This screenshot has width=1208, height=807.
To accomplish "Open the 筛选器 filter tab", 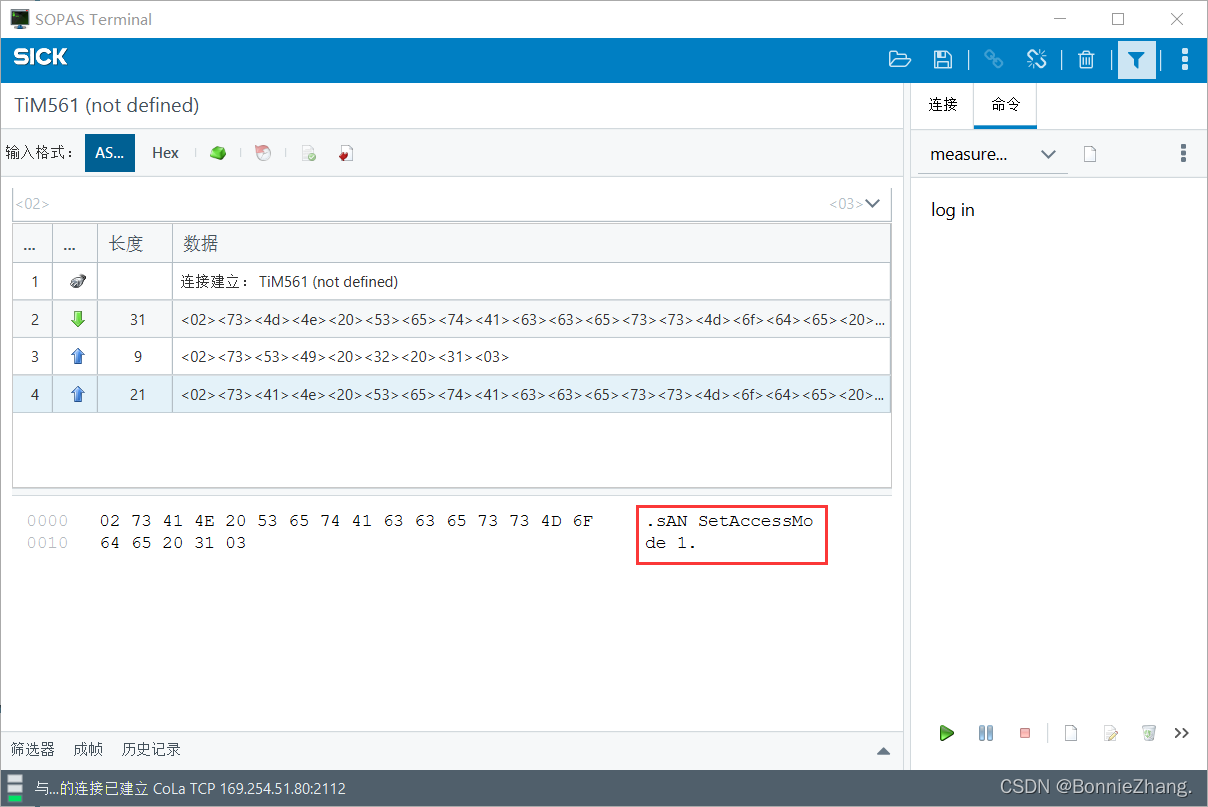I will click(x=33, y=749).
